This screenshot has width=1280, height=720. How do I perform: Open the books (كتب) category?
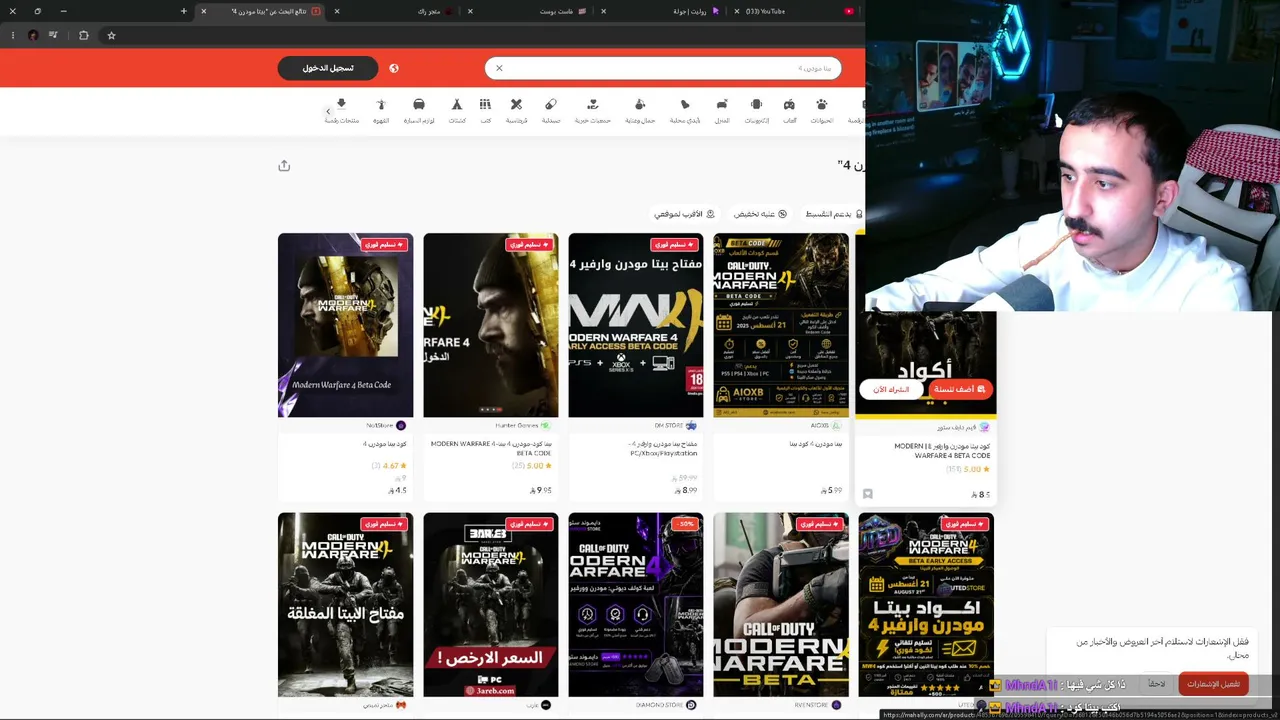tap(485, 110)
